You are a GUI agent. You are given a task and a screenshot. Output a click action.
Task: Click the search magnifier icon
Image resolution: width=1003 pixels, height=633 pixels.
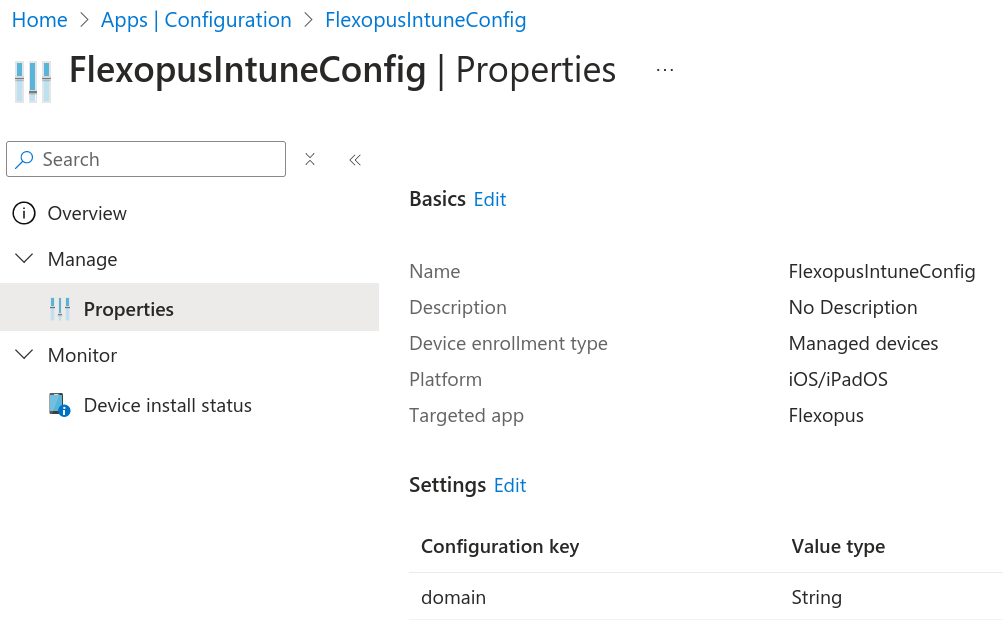pos(25,159)
